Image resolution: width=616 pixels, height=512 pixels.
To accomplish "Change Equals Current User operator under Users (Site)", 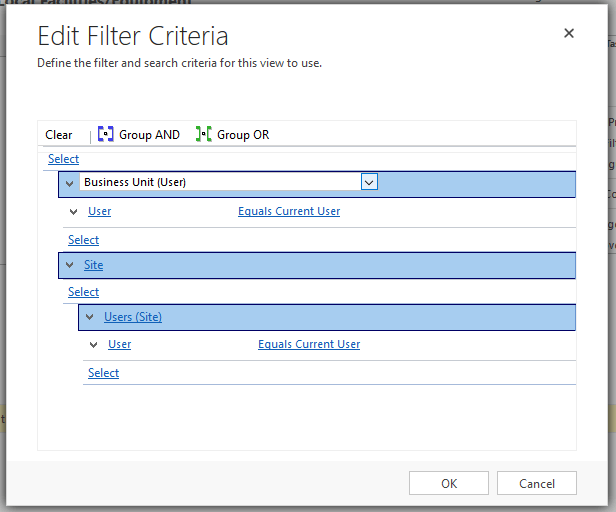I will click(x=309, y=344).
